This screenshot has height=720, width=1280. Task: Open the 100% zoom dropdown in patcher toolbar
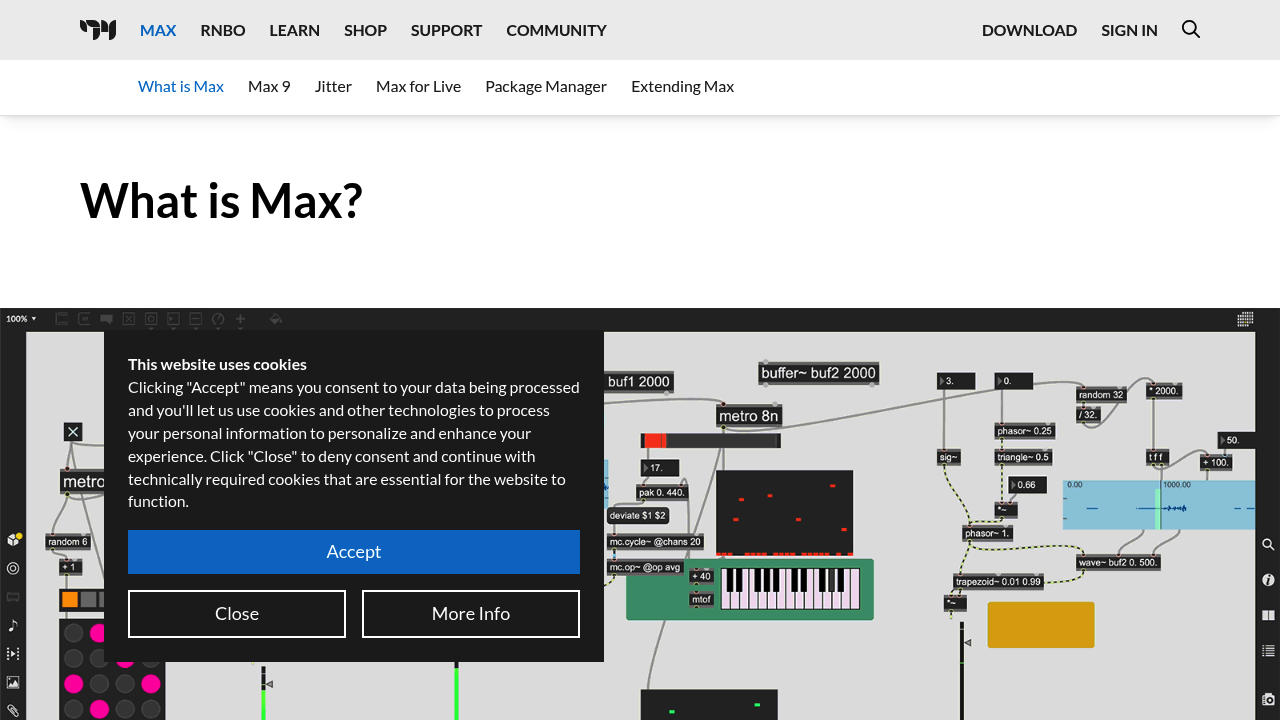point(21,319)
